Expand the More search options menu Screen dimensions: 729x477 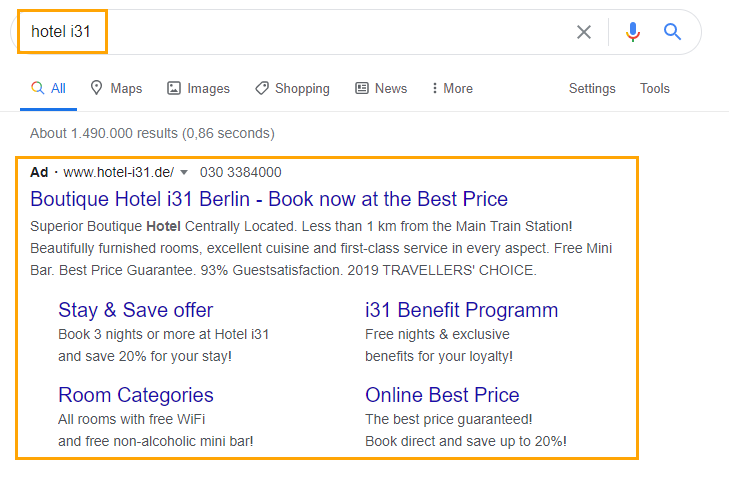[x=452, y=88]
